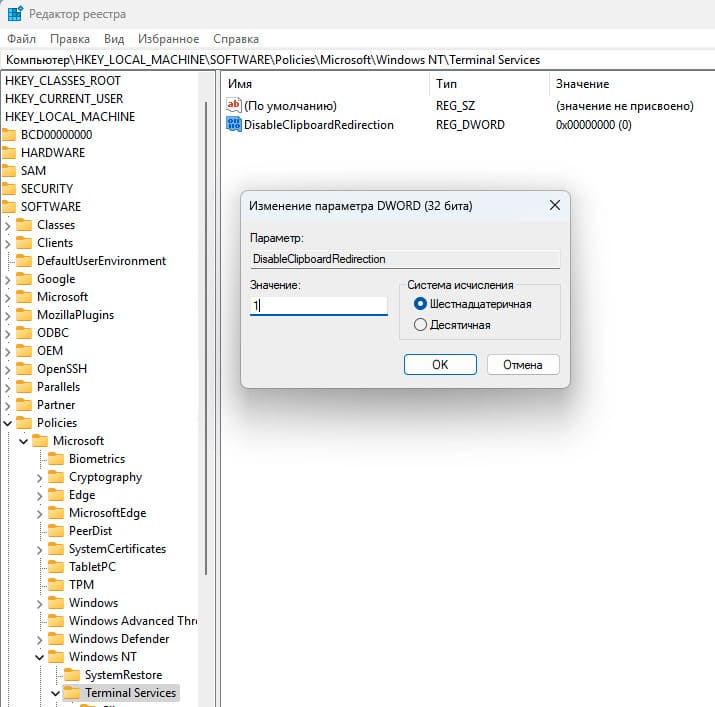
Task: Click the BCD00000000 folder icon
Action: [9, 135]
